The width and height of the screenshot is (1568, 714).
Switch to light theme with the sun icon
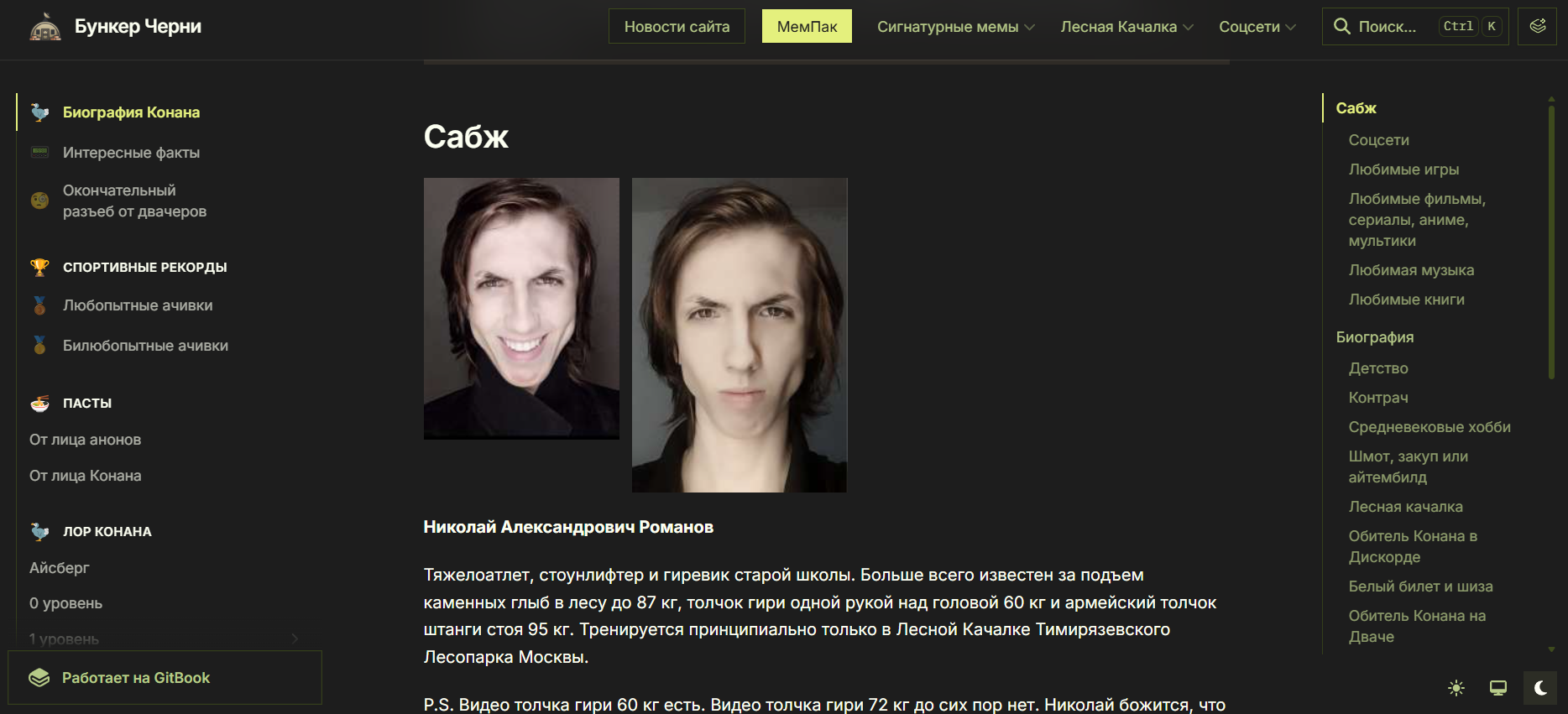click(1456, 688)
